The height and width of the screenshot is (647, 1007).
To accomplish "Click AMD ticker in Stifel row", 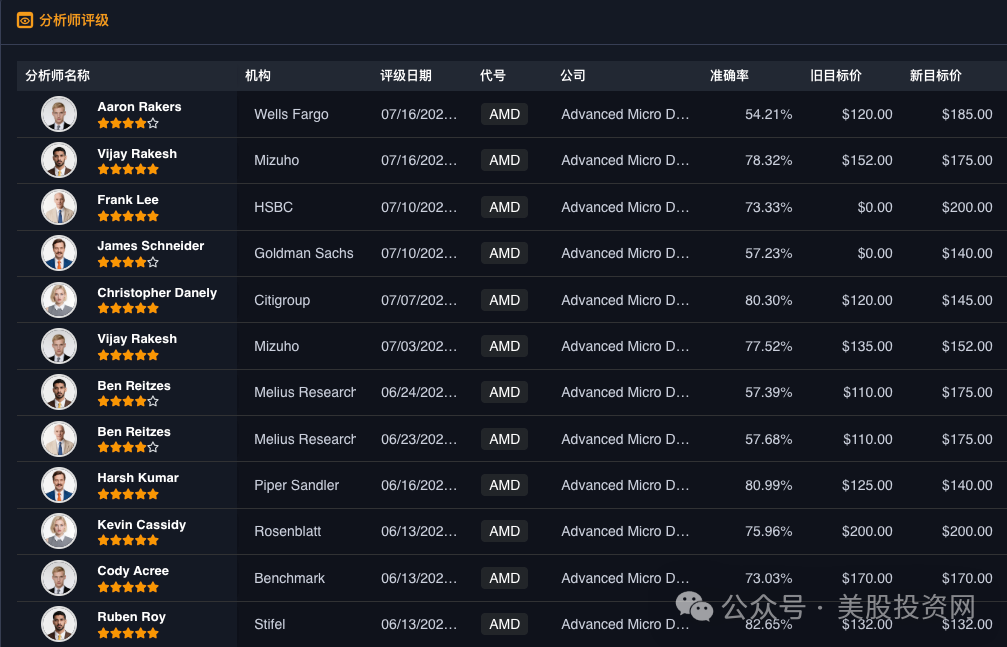I will (504, 624).
